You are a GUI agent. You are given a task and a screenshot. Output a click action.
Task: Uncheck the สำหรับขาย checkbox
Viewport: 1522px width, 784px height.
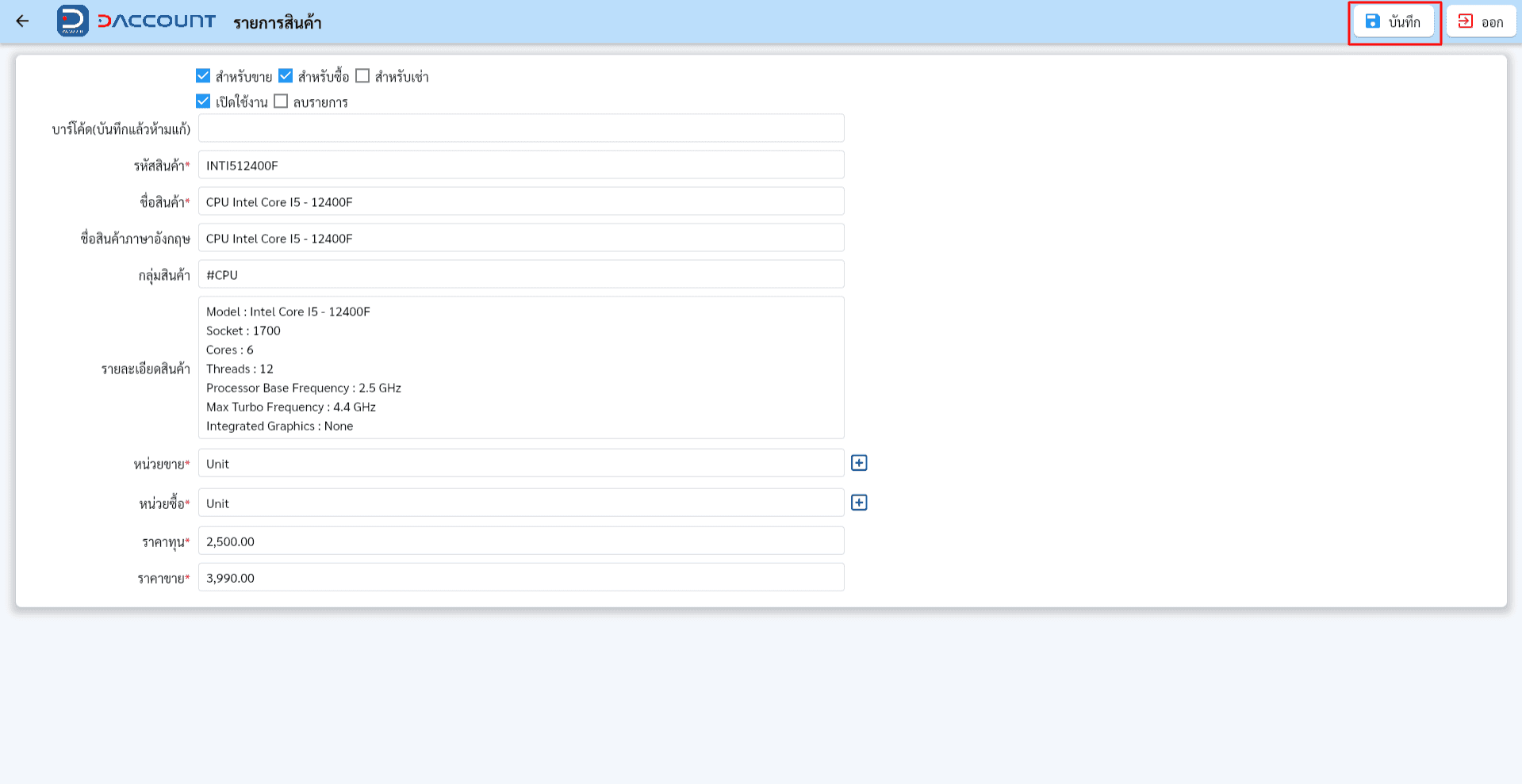pos(203,76)
